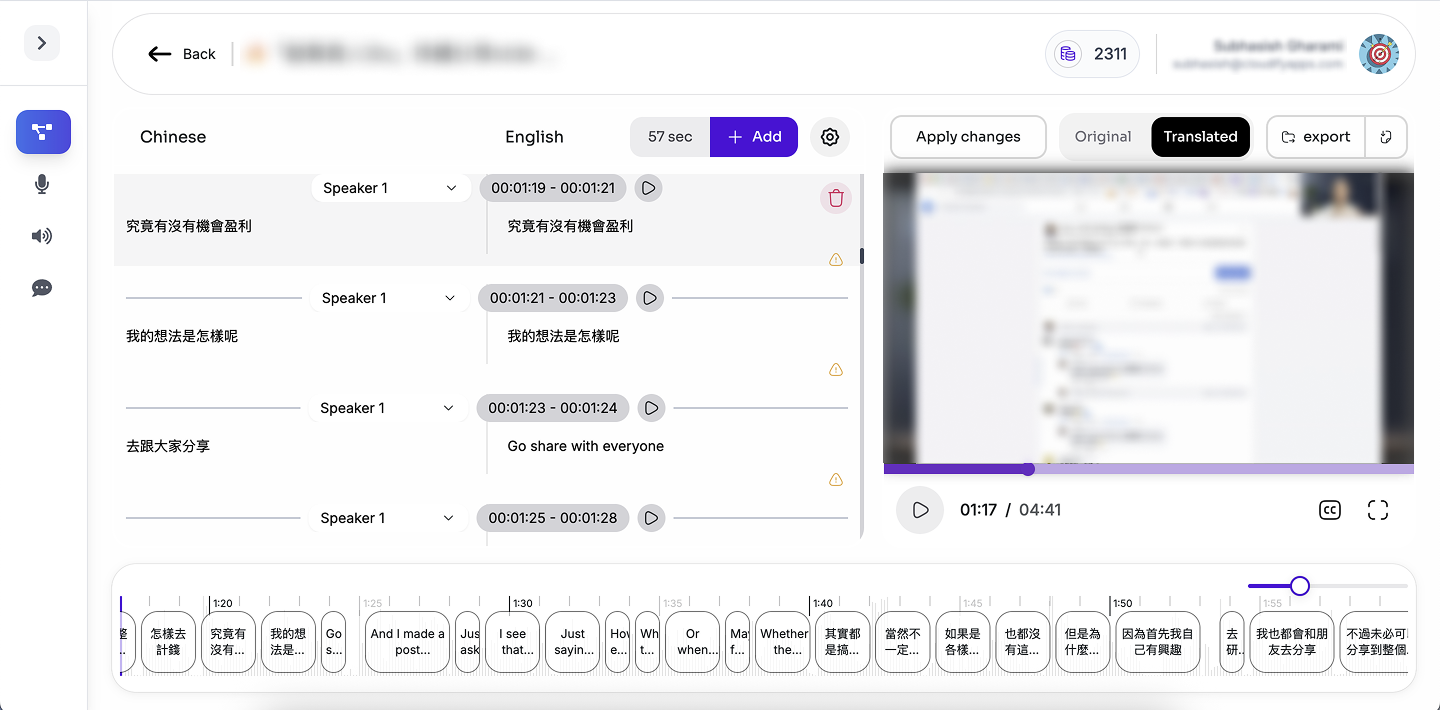This screenshot has height=710, width=1440.
Task: Switch to Original audio tab
Action: pos(1103,137)
